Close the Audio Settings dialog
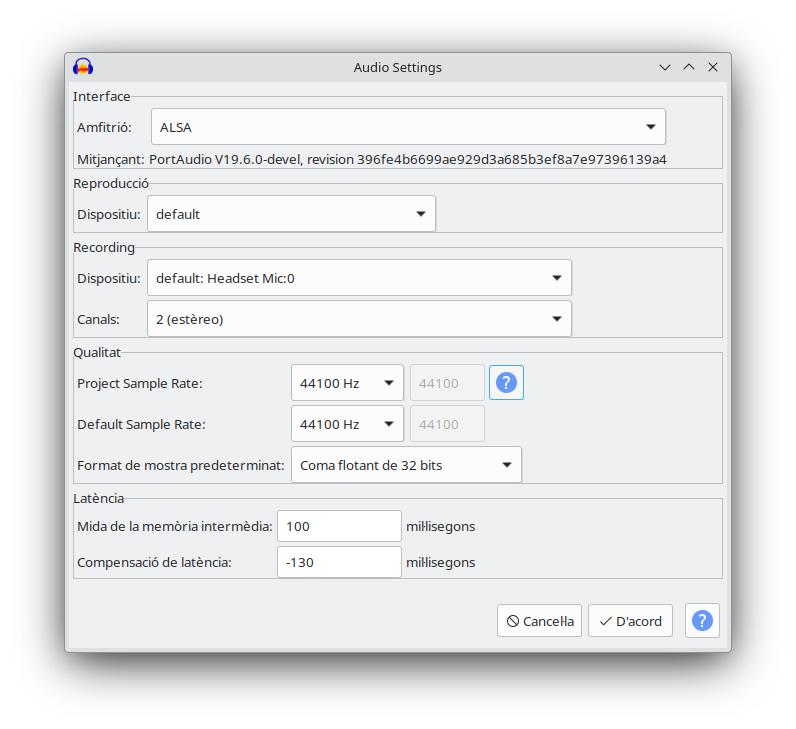 tap(713, 67)
